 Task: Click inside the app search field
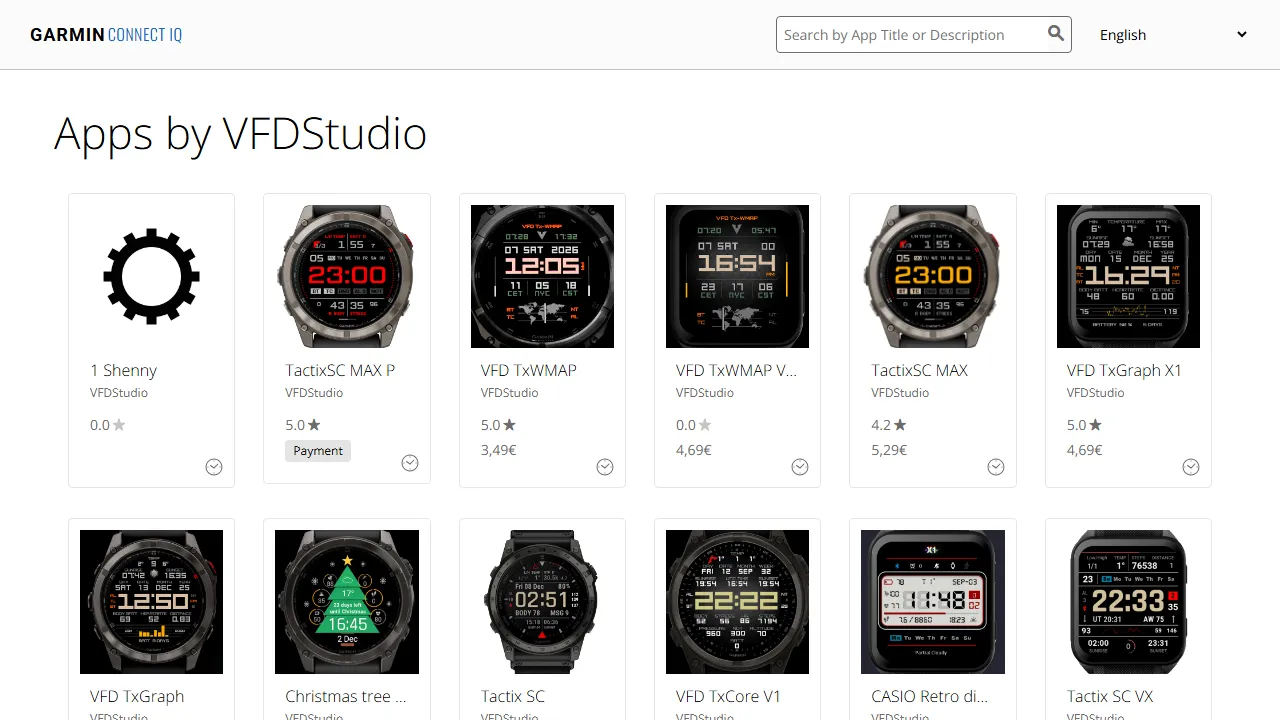coord(900,34)
